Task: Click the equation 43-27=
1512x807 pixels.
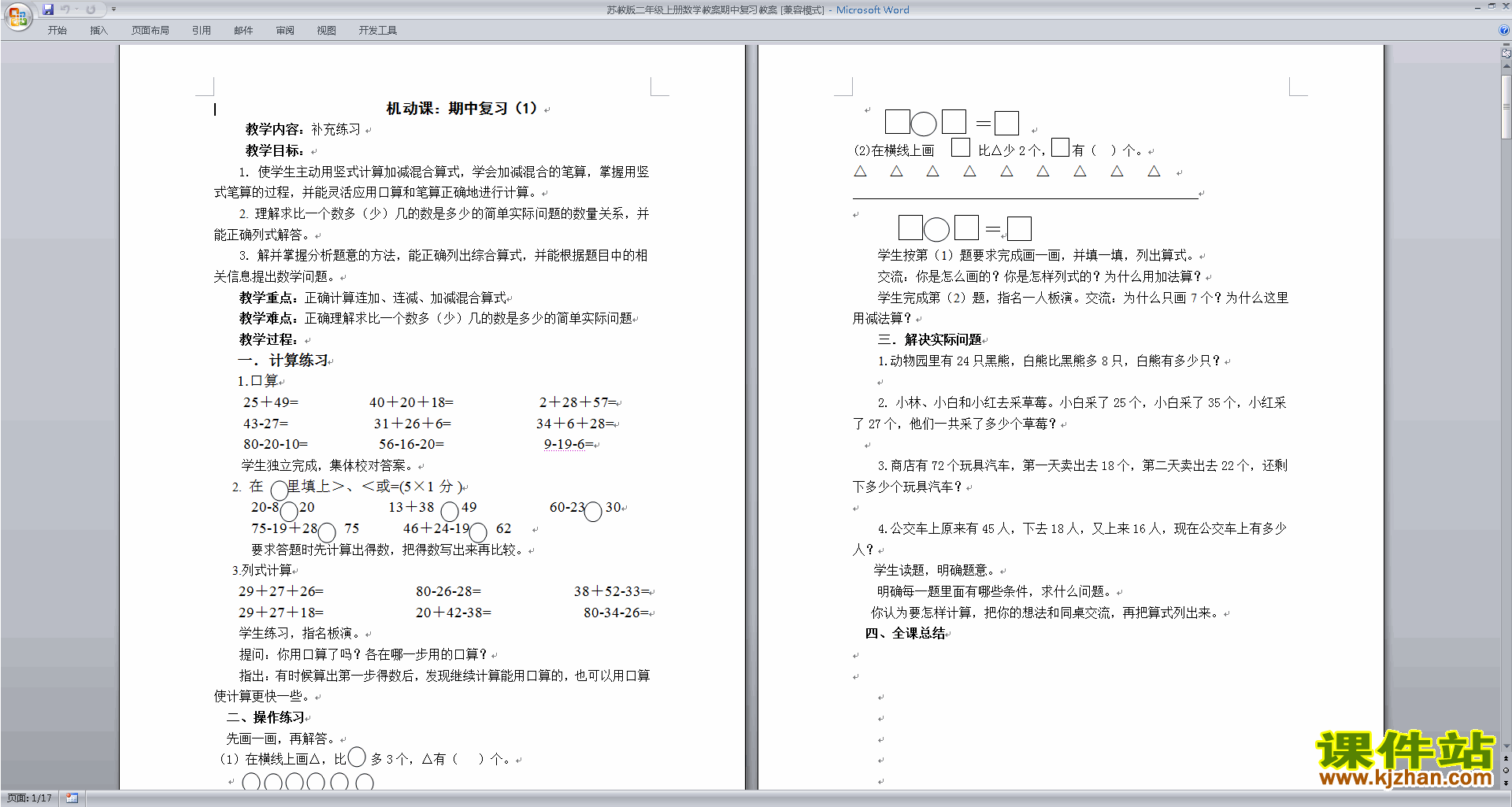Action: pyautogui.click(x=265, y=424)
